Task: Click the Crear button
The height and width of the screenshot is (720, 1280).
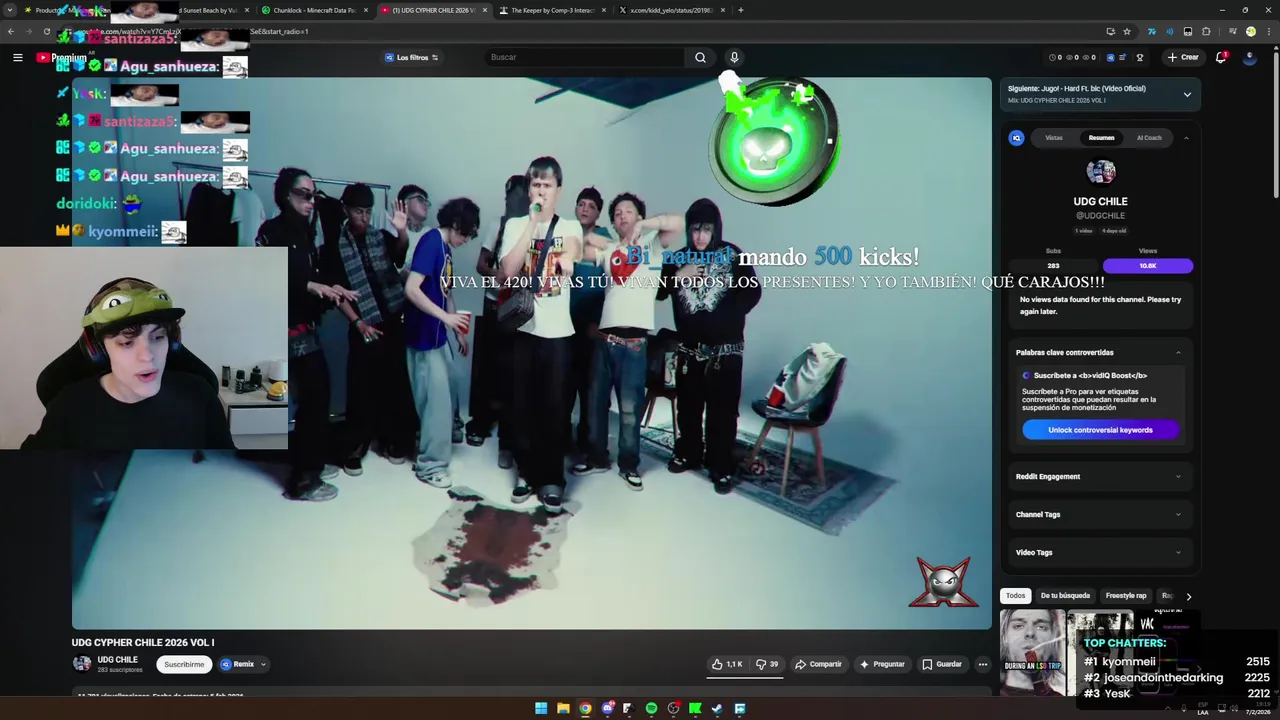Action: coord(1182,57)
